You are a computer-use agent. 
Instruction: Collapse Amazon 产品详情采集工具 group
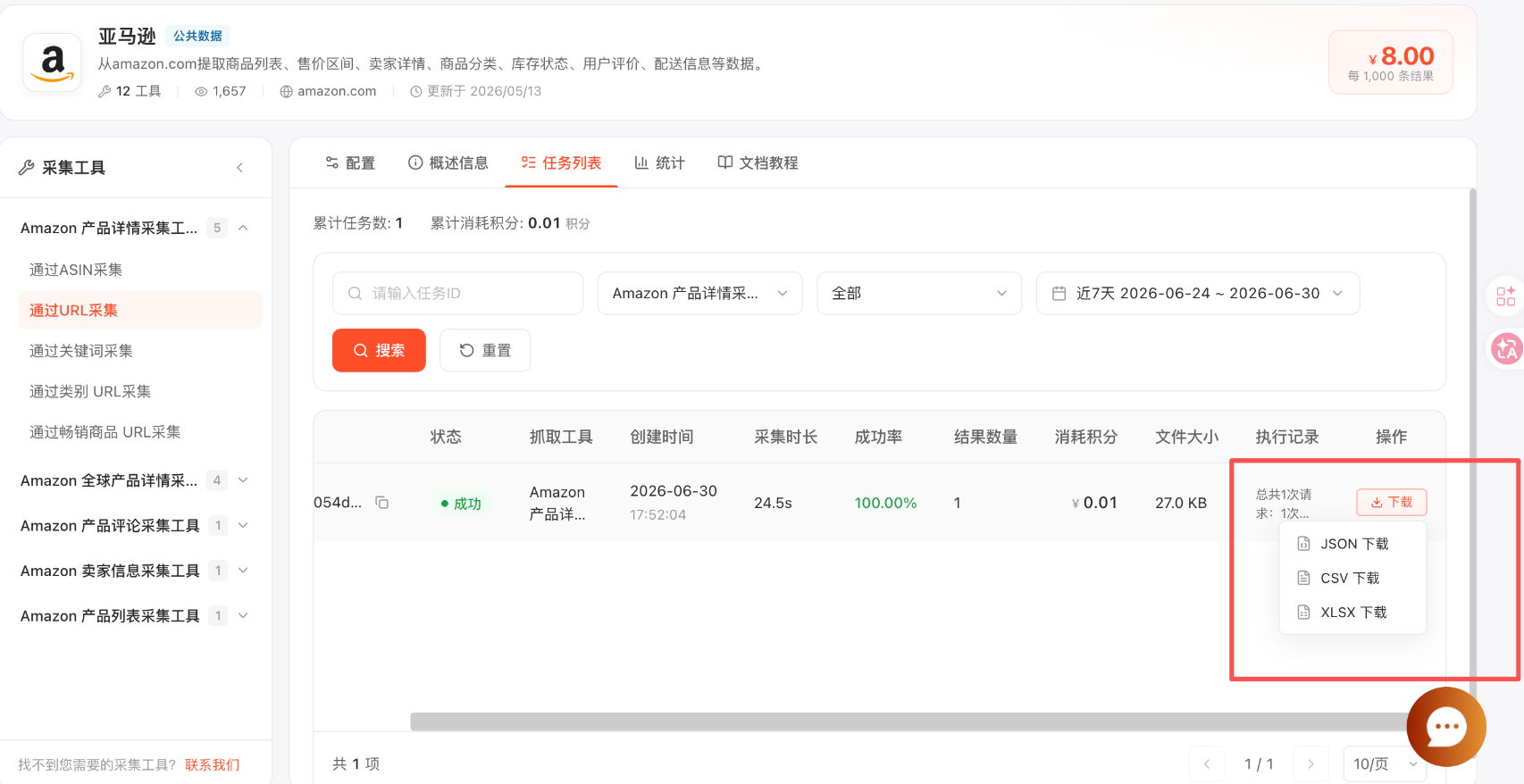(243, 228)
